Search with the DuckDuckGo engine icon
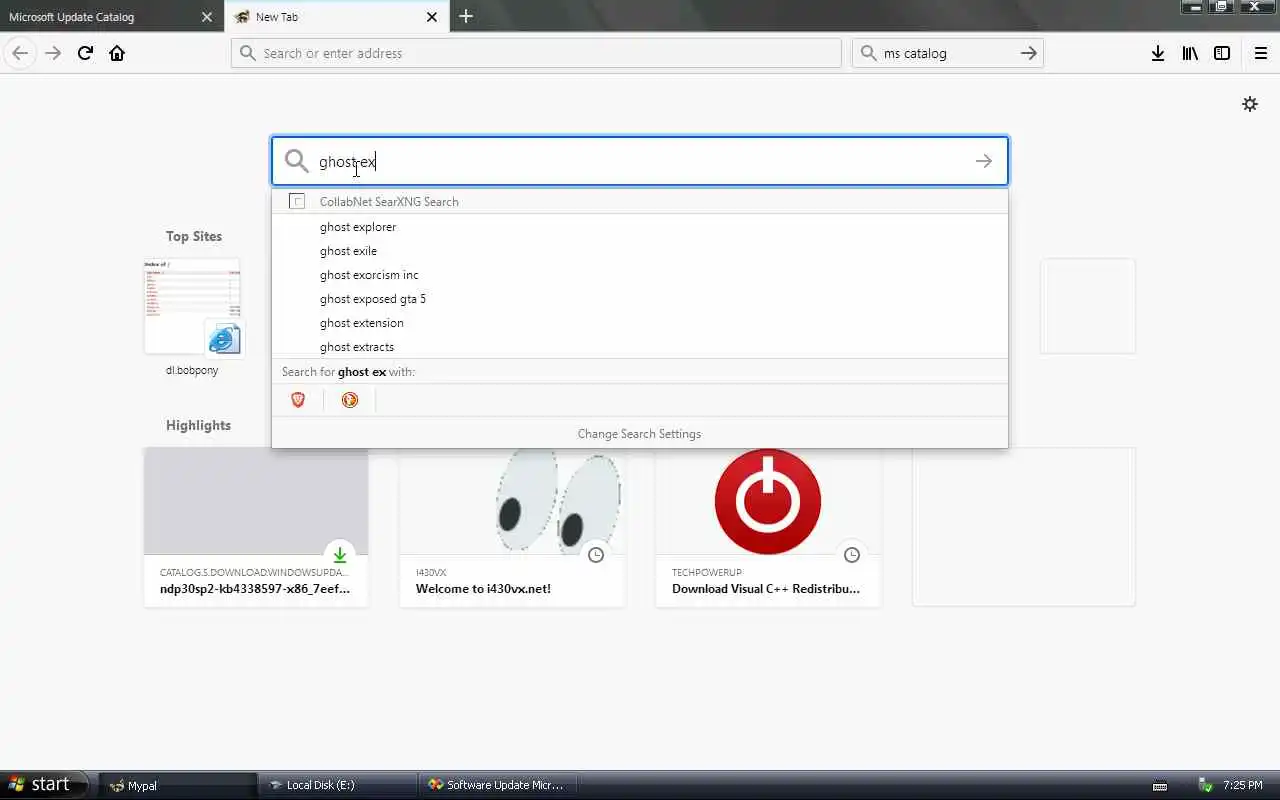 (x=350, y=400)
